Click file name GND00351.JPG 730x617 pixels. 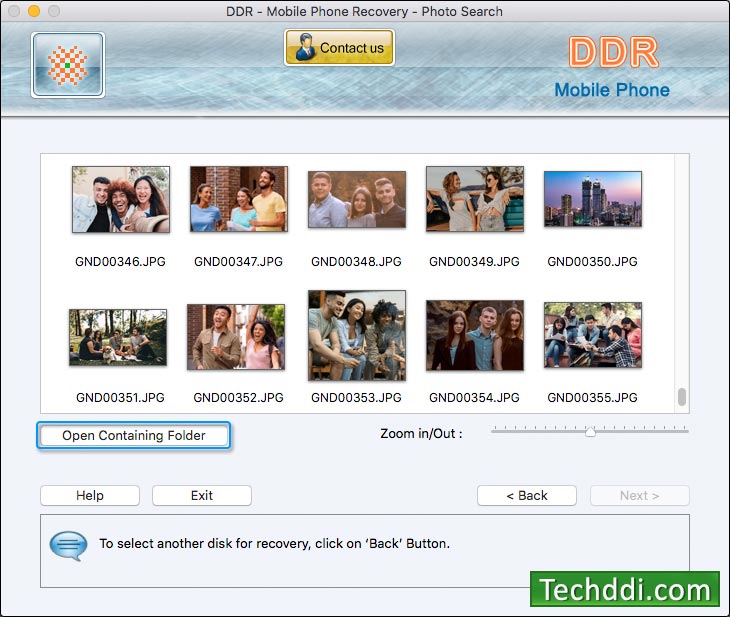[x=121, y=398]
